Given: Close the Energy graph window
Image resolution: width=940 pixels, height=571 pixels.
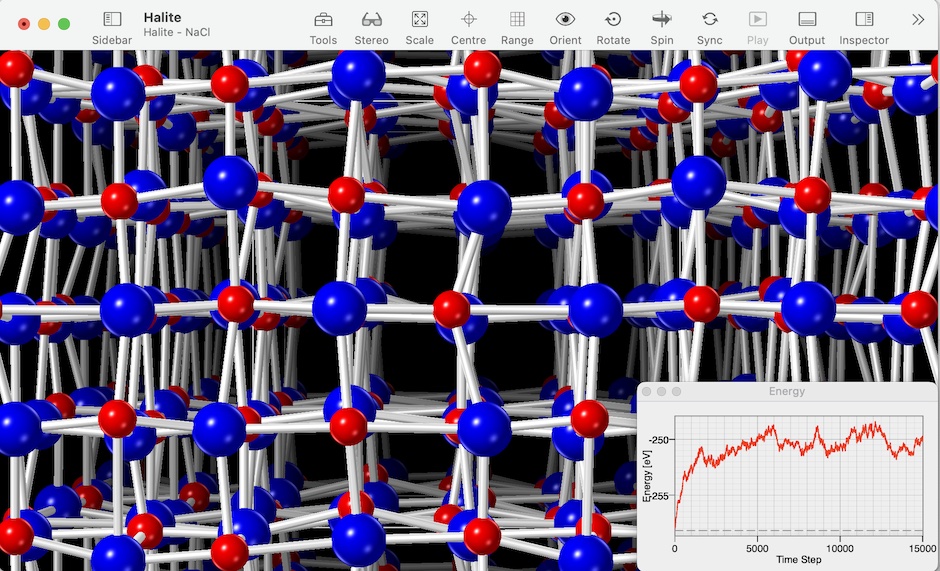Looking at the screenshot, I should coord(647,391).
